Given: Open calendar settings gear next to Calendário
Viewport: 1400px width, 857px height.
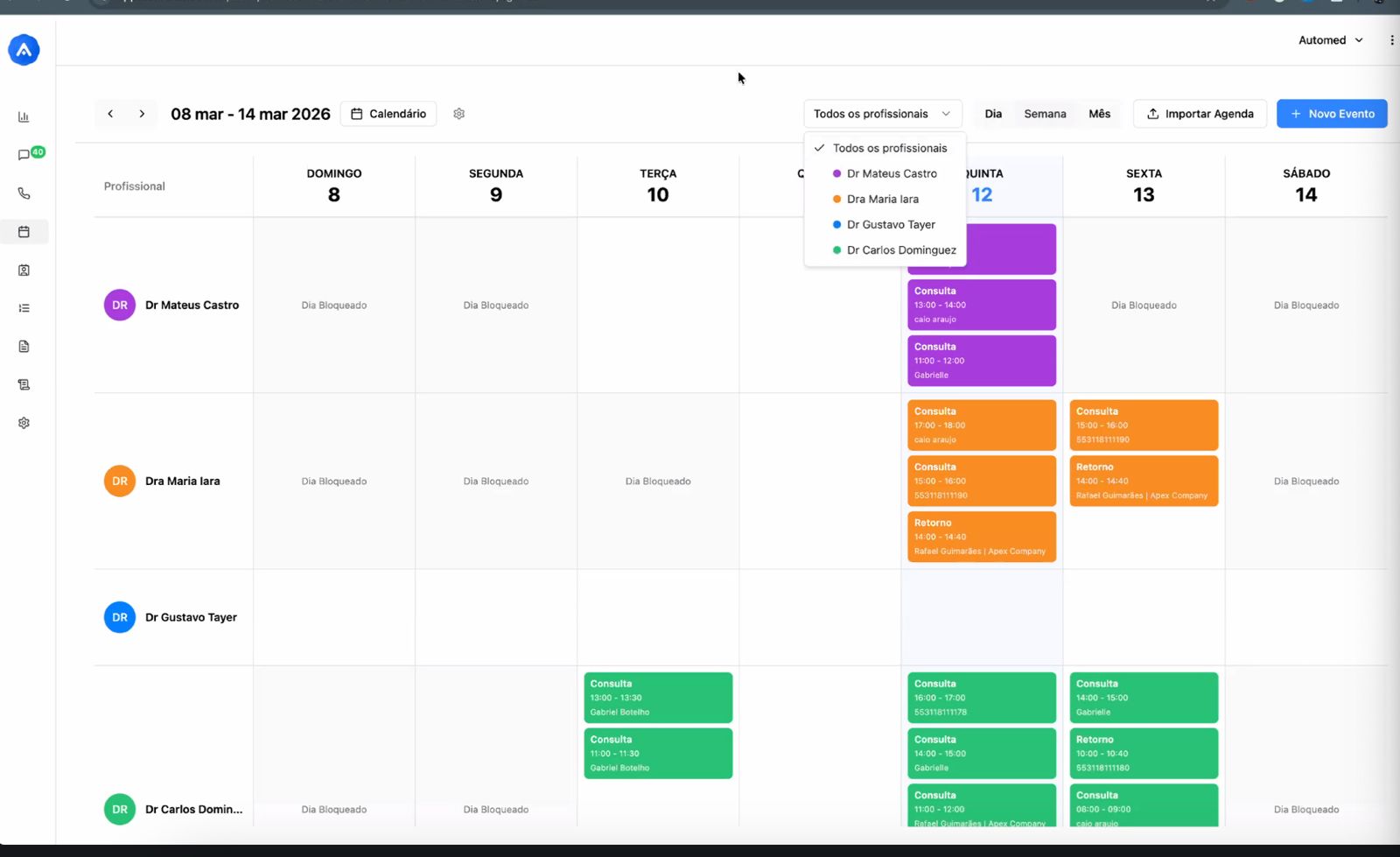Looking at the screenshot, I should tap(458, 114).
